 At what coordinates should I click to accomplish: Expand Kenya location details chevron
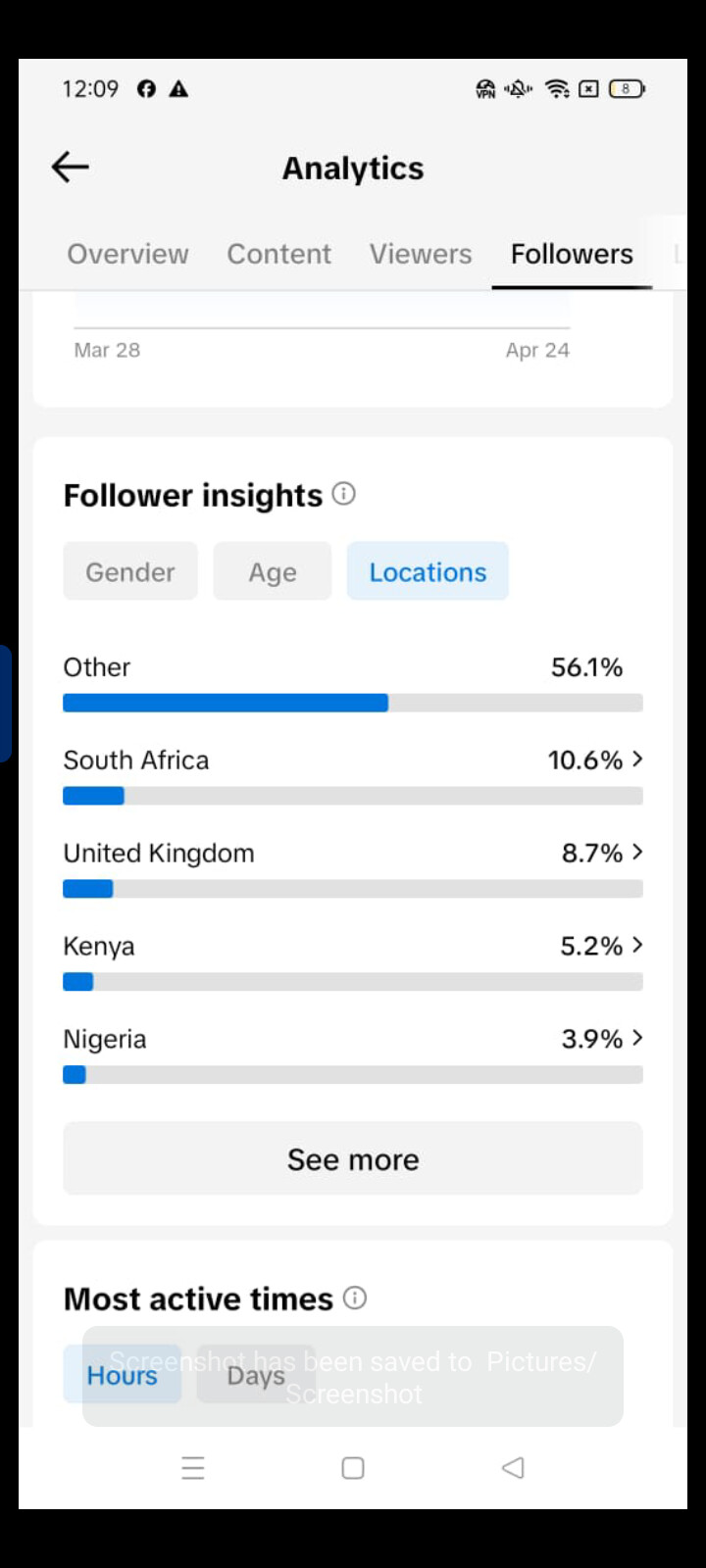click(x=637, y=945)
